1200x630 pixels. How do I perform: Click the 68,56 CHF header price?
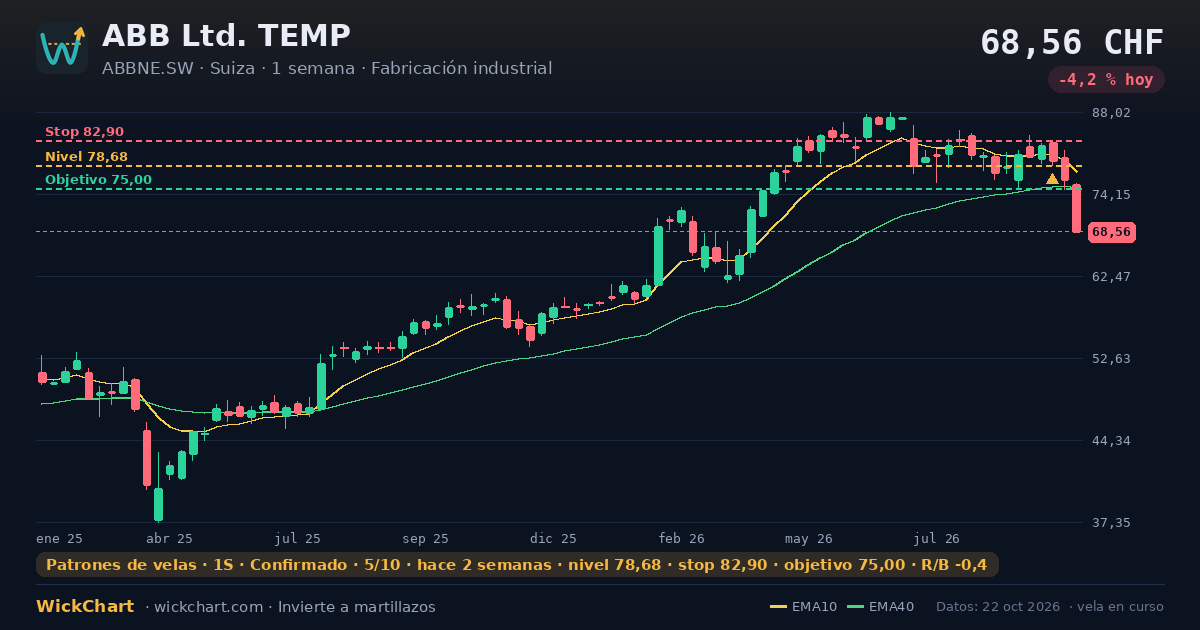[x=1072, y=42]
